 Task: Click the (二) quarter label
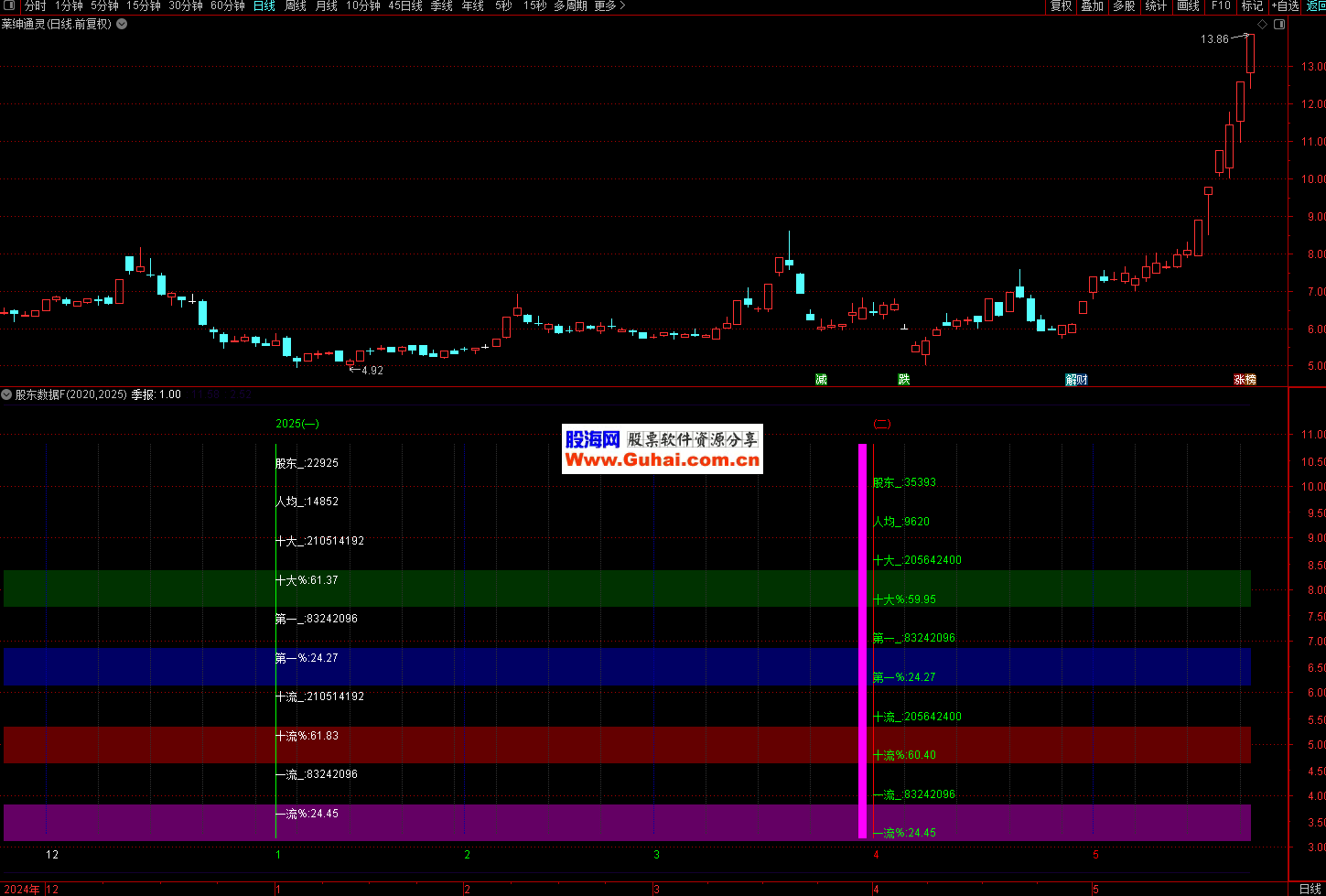click(x=882, y=424)
